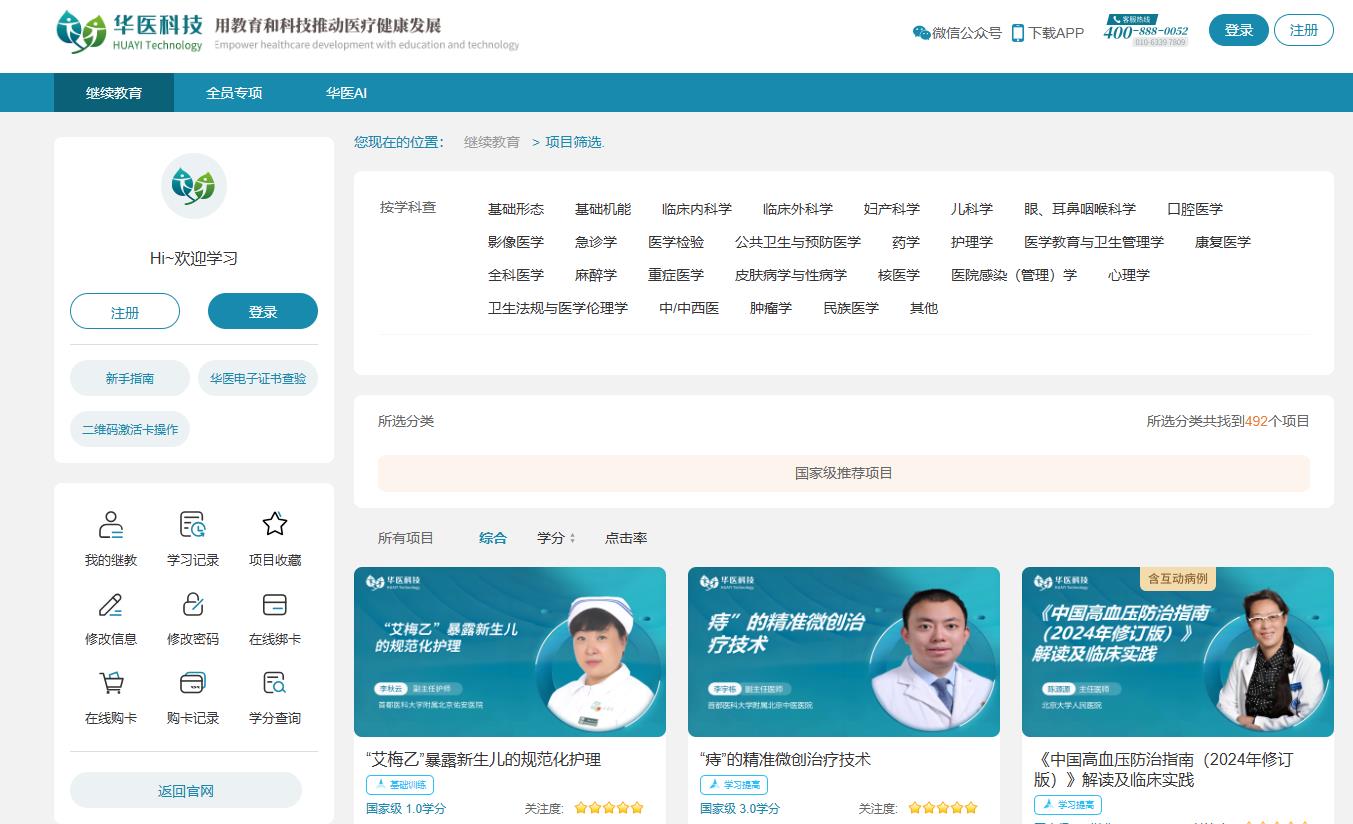Toggle the 学分 sort order arrow
Viewport: 1353px width, 824px height.
(x=572, y=538)
